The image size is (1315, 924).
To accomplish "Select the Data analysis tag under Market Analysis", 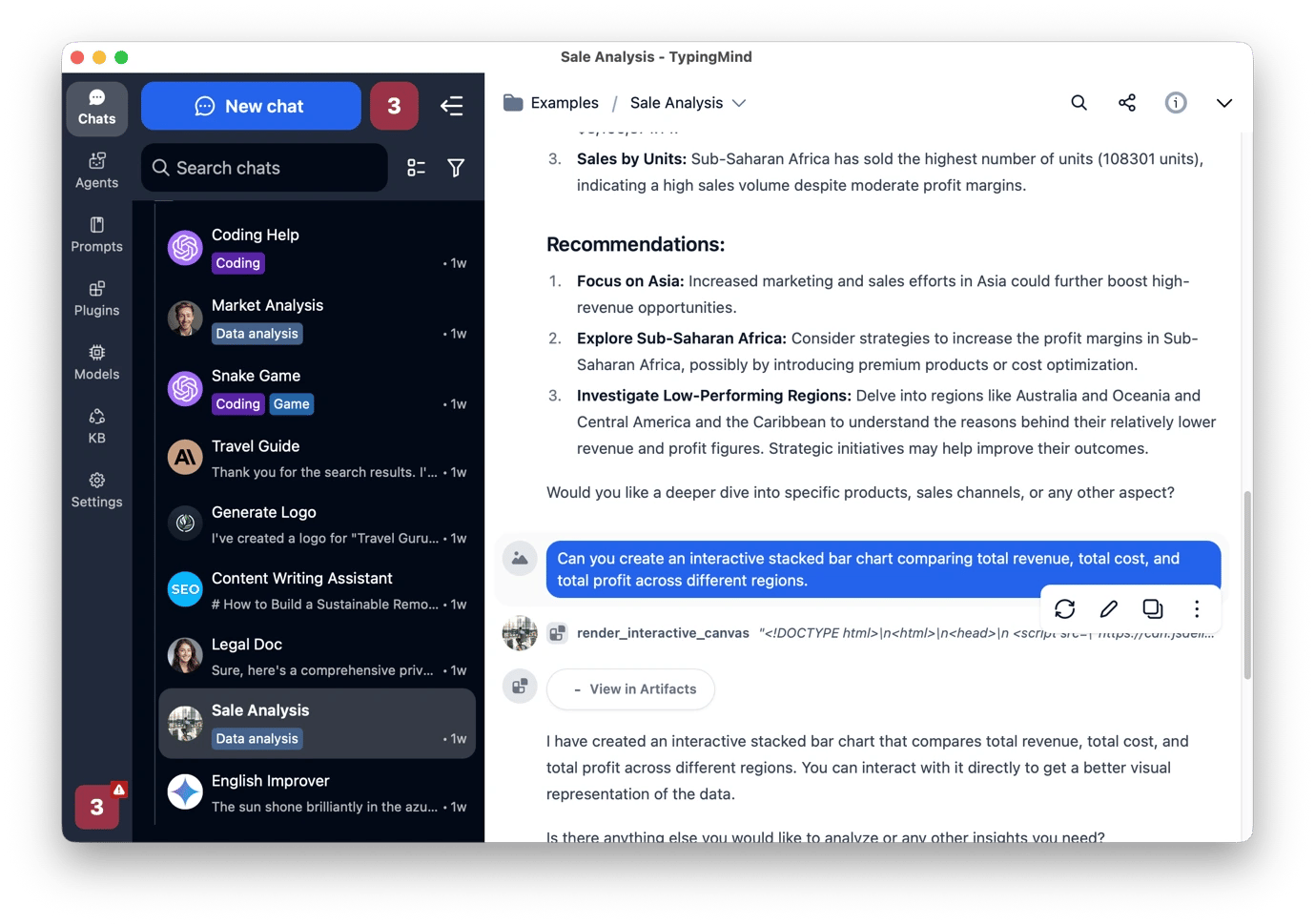I will coord(257,334).
